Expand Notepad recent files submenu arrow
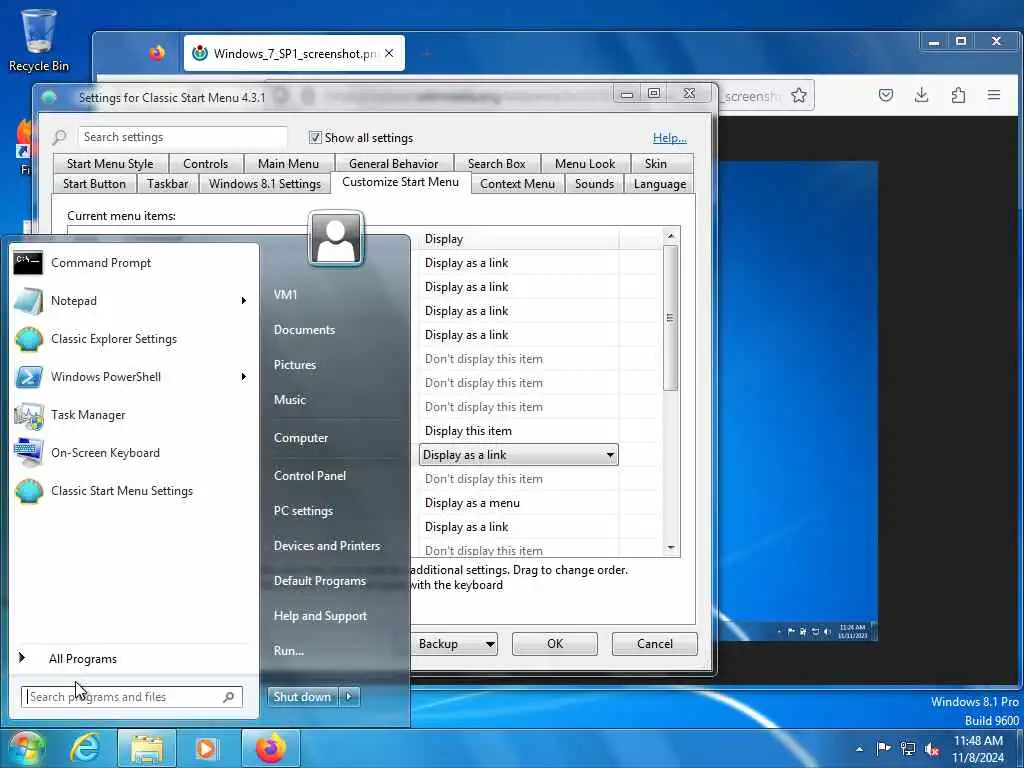The width and height of the screenshot is (1024, 768). click(243, 300)
